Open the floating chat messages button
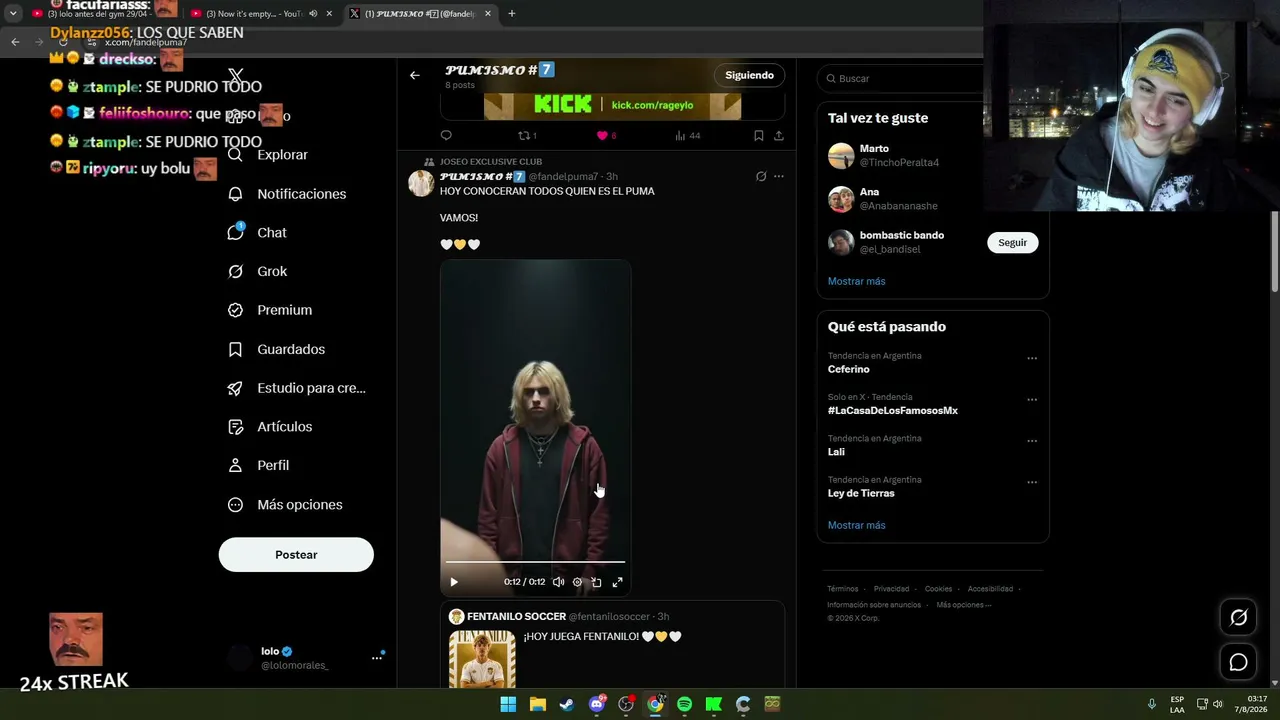This screenshot has width=1280, height=720. pos(1238,662)
